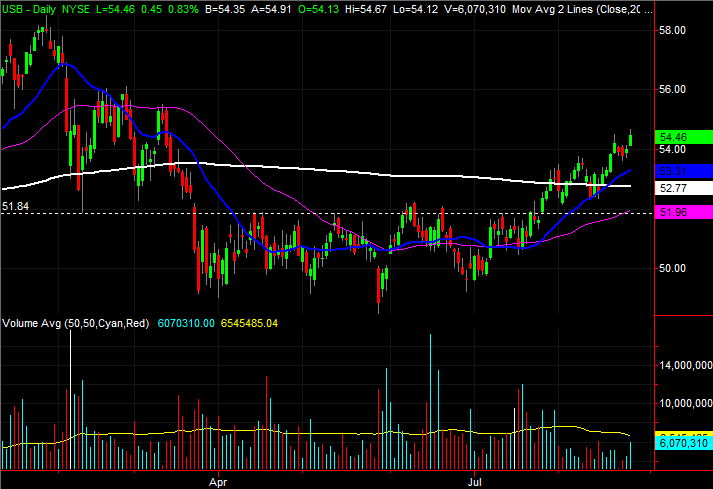Open the Volume Avg (50,50,Cyan,Red) label
The width and height of the screenshot is (713, 489).
pyautogui.click(x=75, y=323)
